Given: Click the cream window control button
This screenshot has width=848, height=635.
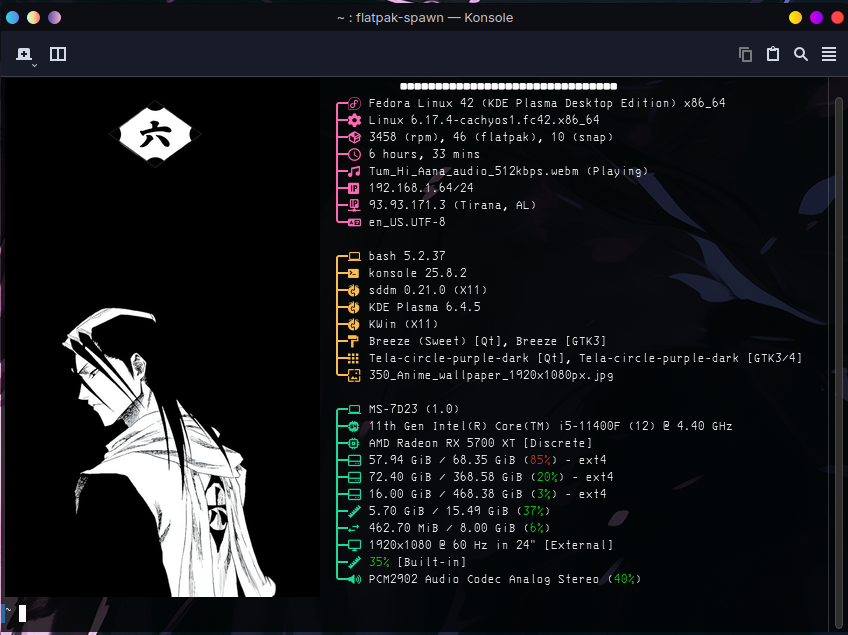Looking at the screenshot, I should (x=34, y=18).
